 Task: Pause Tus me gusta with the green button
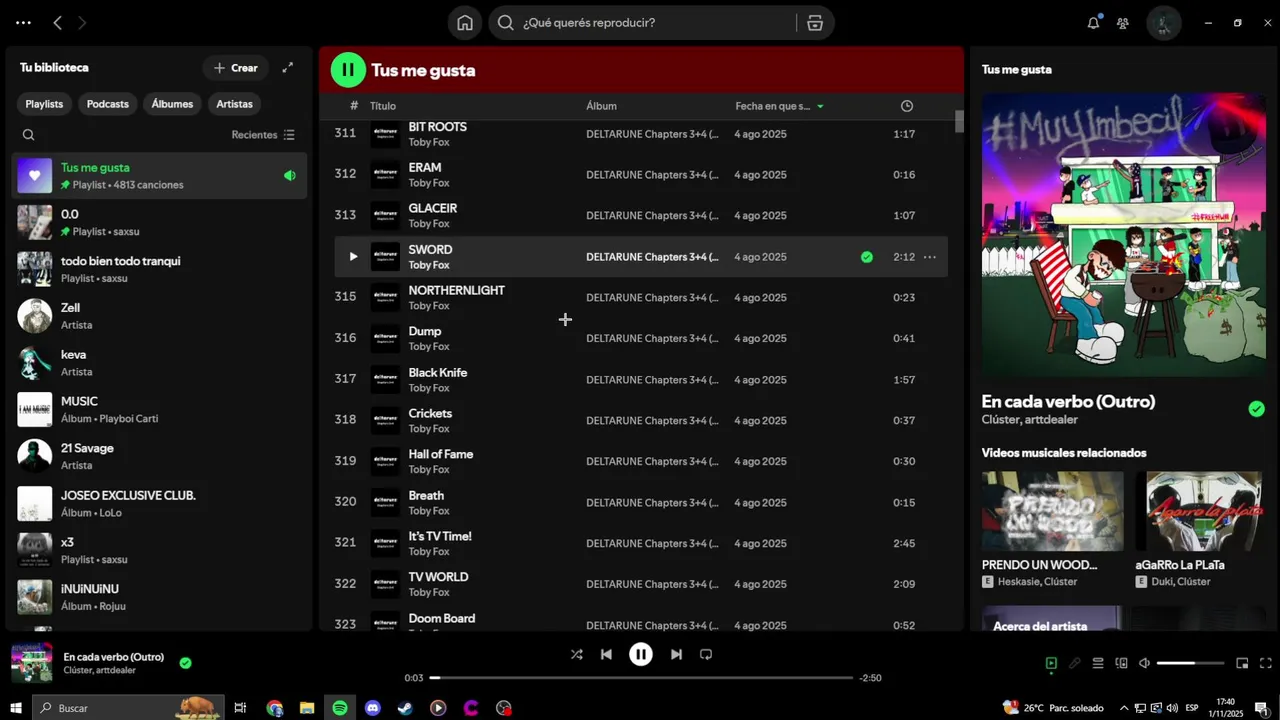click(x=348, y=70)
